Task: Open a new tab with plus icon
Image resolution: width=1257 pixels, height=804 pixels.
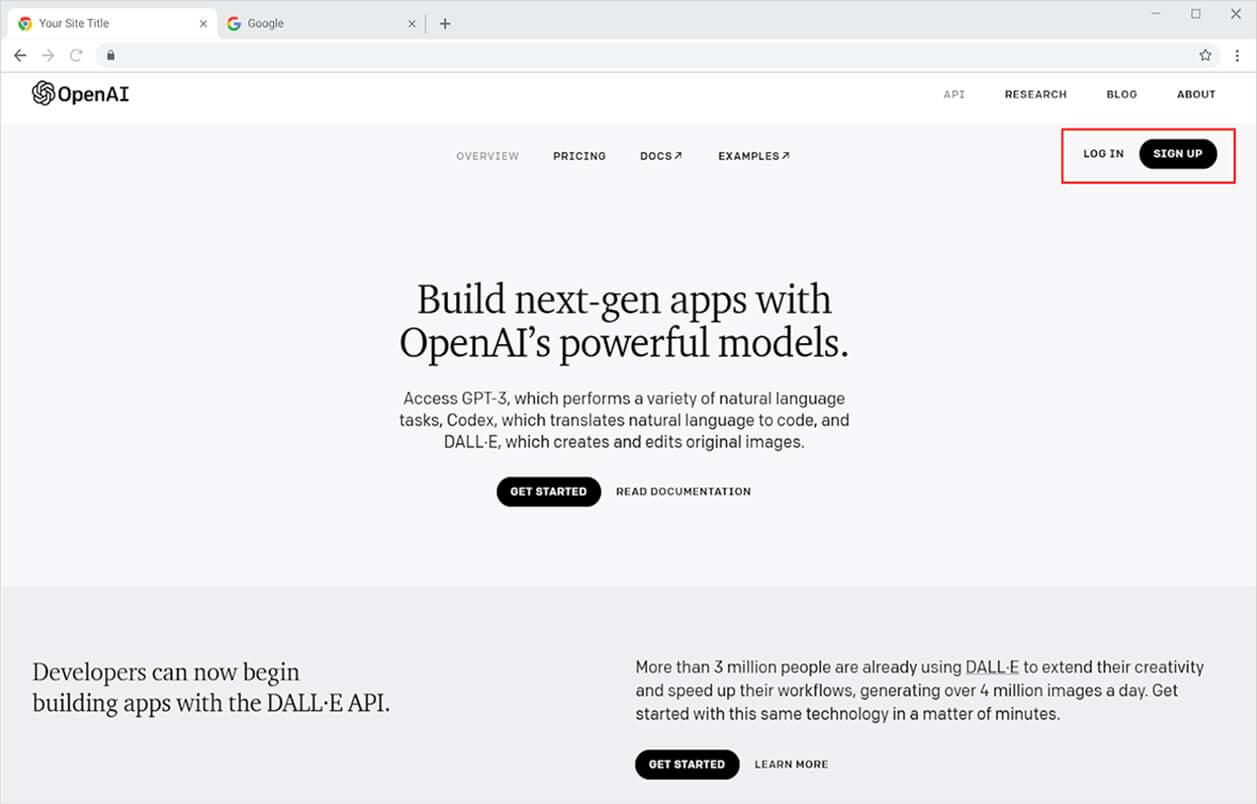Action: (x=445, y=24)
